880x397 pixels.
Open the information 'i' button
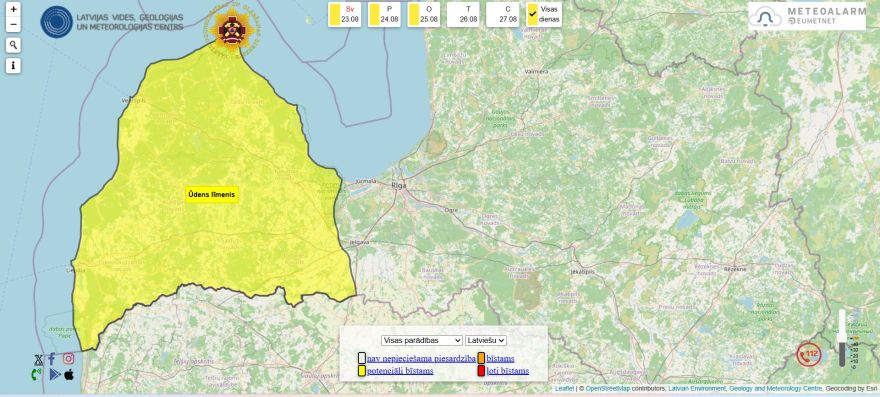[x=13, y=66]
